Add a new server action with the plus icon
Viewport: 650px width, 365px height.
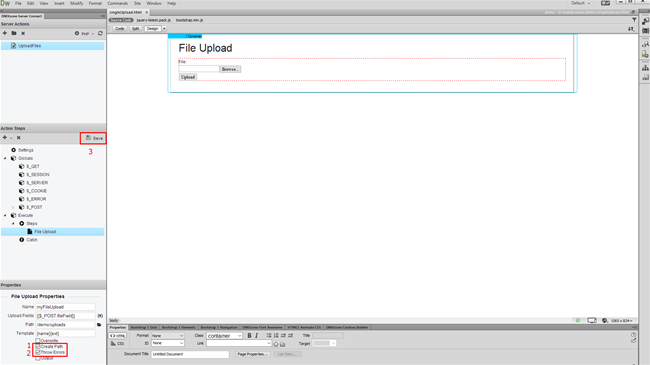click(5, 33)
